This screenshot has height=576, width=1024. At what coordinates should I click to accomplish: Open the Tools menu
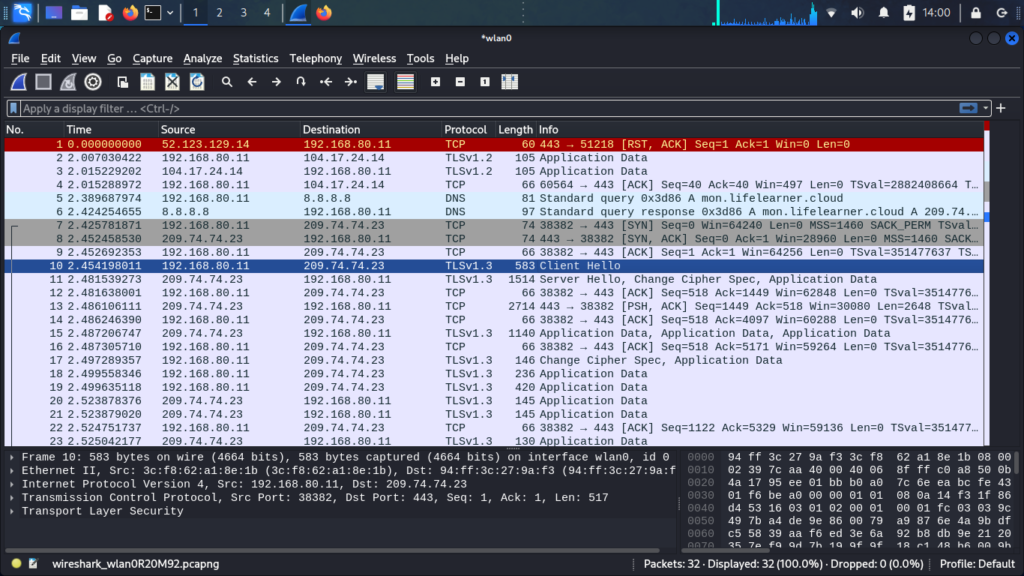(420, 58)
